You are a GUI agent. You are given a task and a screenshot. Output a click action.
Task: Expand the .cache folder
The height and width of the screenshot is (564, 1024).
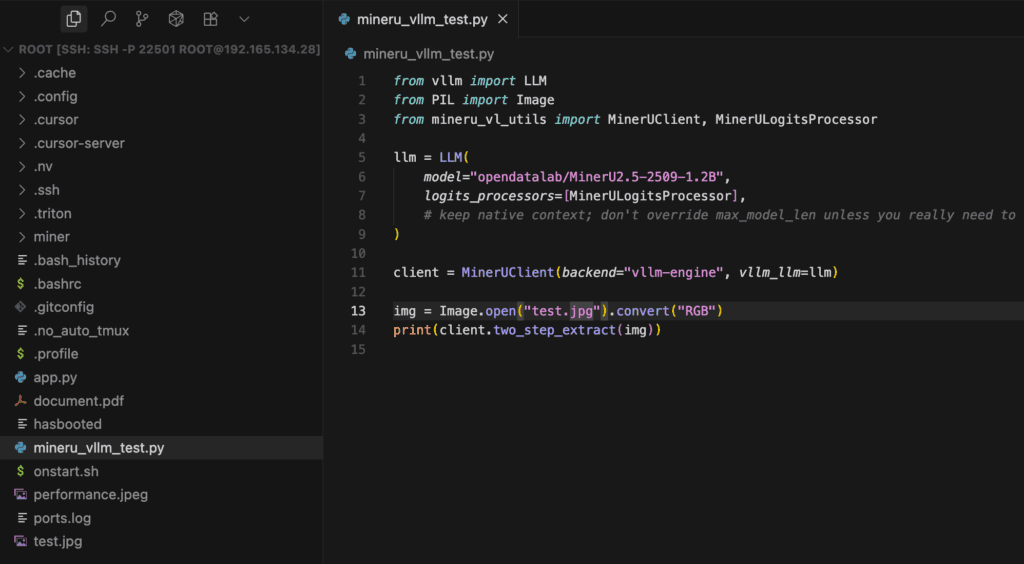pos(54,73)
